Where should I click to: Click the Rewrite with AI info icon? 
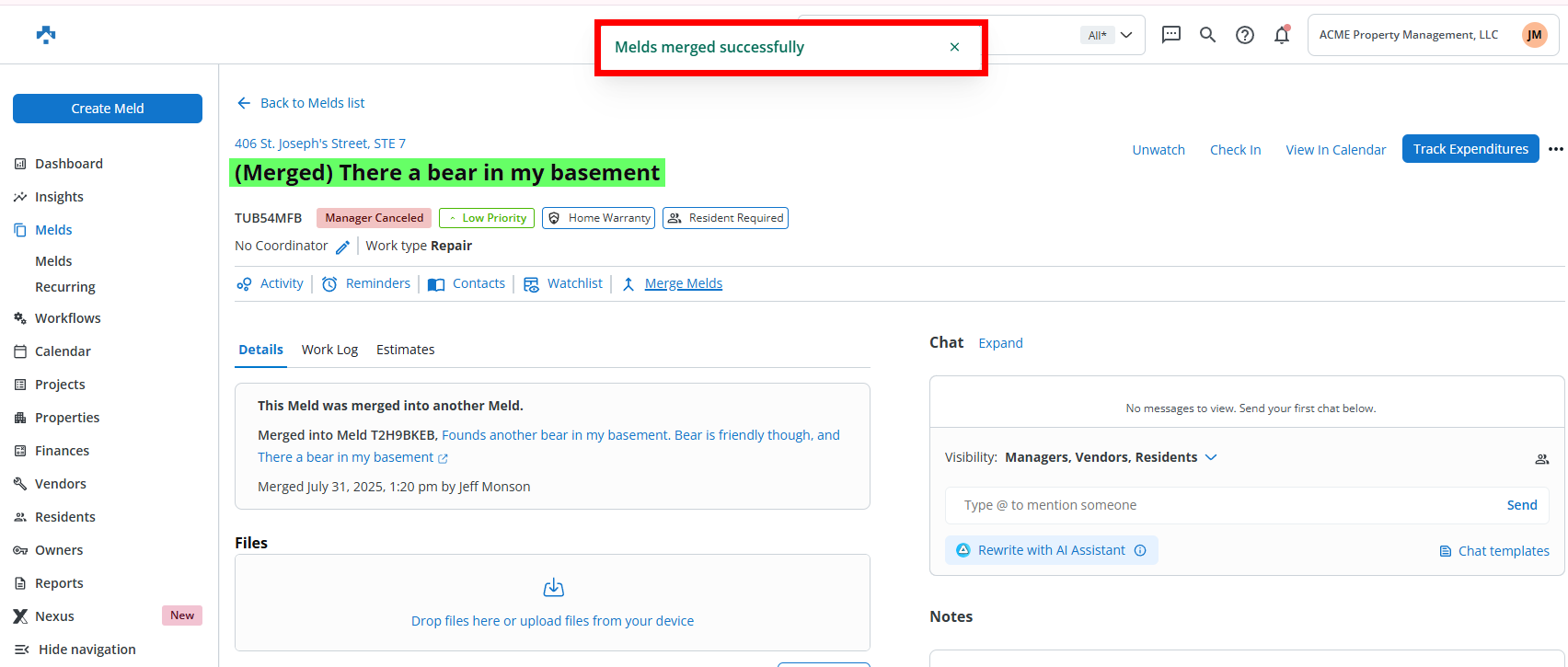click(1140, 550)
